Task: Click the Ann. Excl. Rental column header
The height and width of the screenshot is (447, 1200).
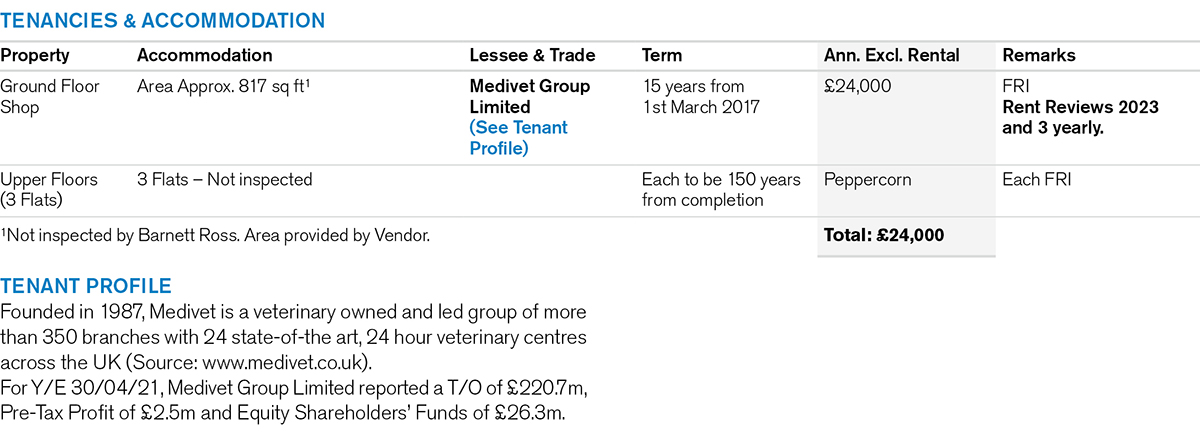Action: (x=891, y=56)
